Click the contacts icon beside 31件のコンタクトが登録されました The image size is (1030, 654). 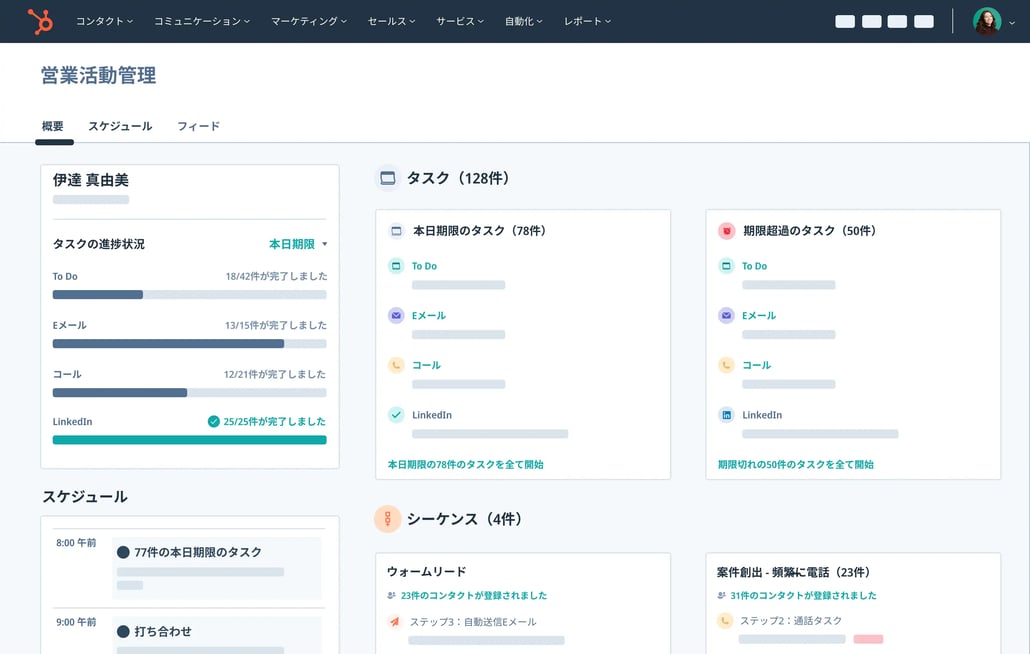(722, 596)
